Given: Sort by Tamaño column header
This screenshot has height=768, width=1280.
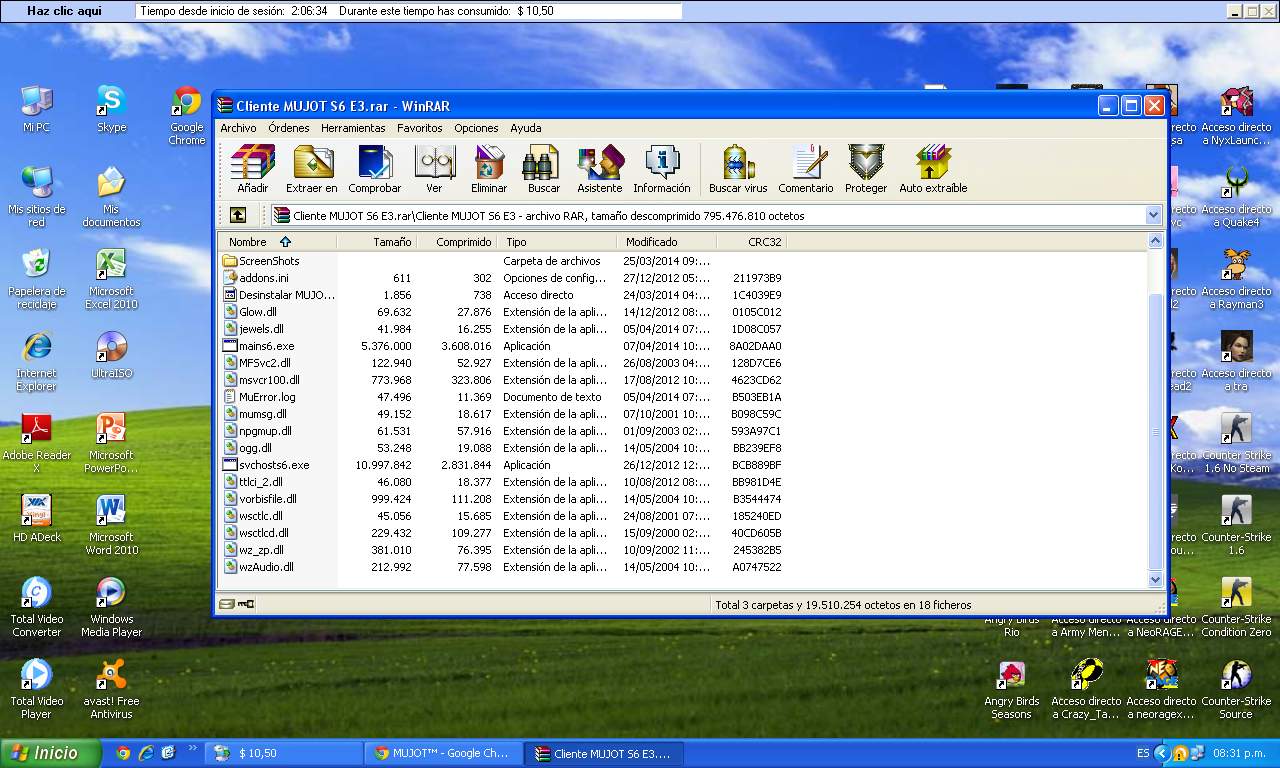Looking at the screenshot, I should click(x=392, y=242).
